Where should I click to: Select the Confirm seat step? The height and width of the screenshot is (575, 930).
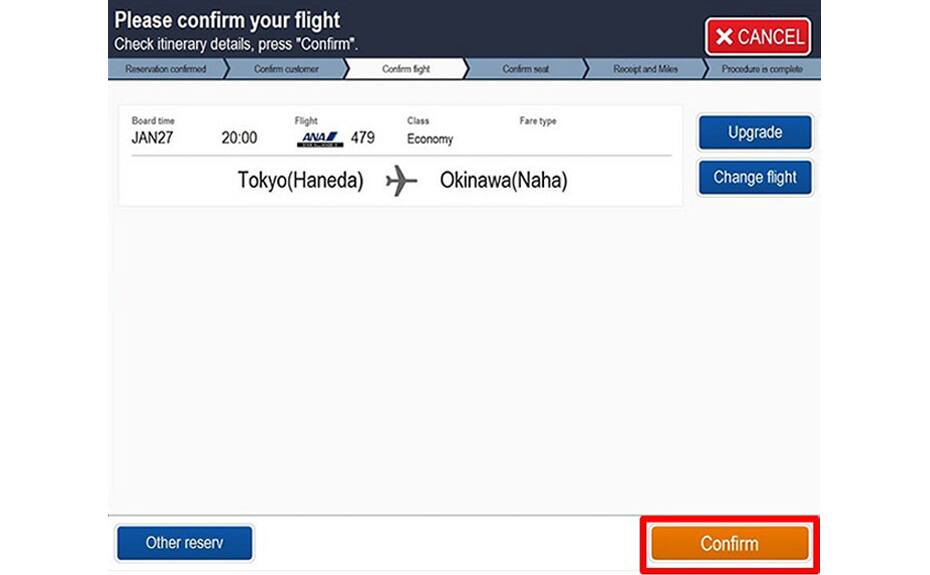click(525, 69)
